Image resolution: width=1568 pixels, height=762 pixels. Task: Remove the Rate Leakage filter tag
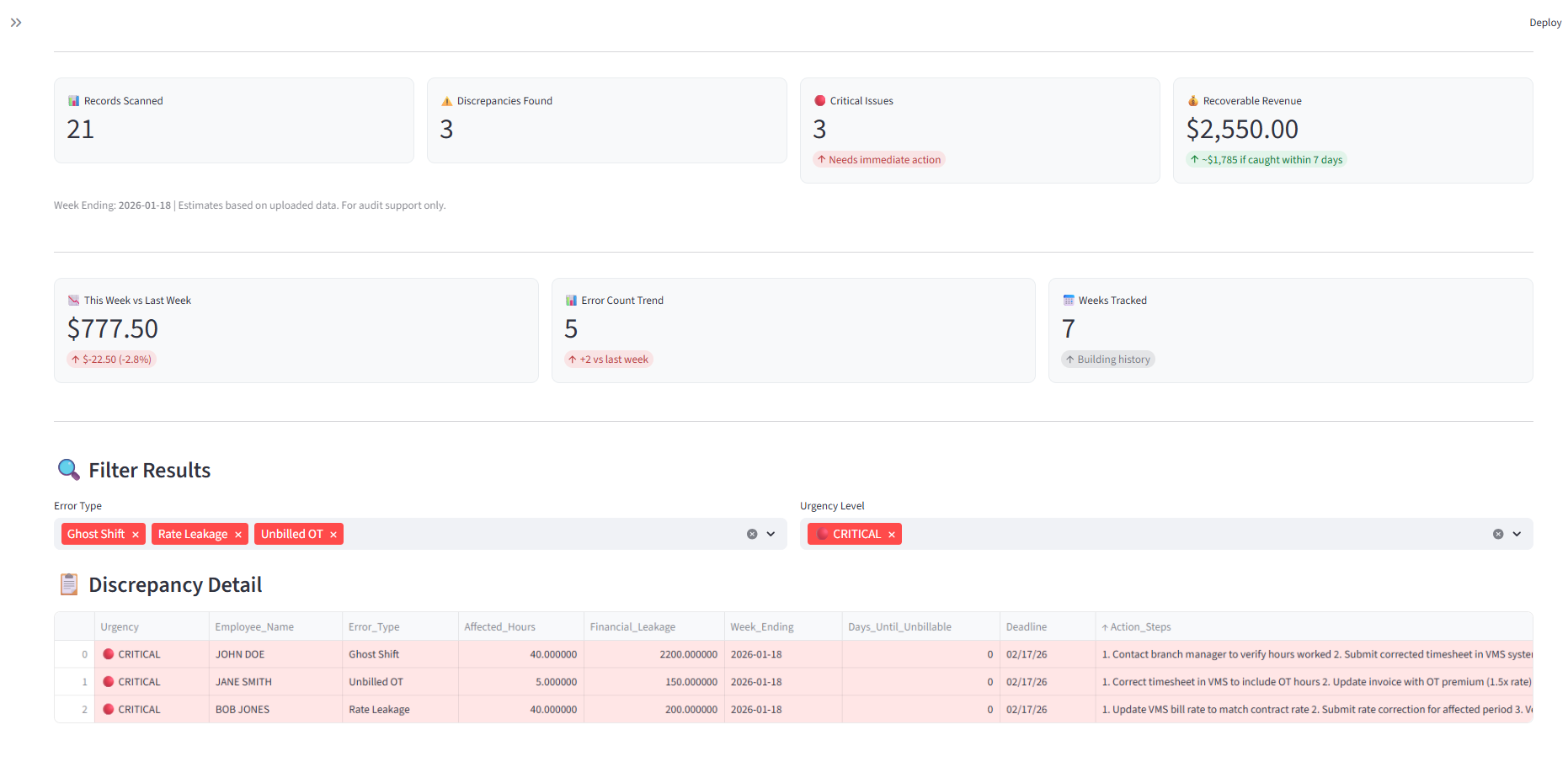(238, 535)
